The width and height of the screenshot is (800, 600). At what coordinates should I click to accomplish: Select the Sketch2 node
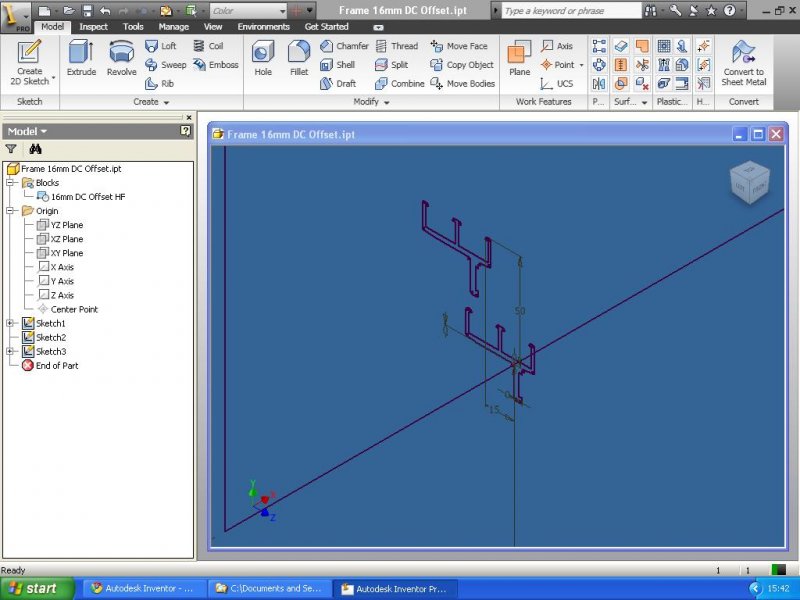click(x=44, y=337)
